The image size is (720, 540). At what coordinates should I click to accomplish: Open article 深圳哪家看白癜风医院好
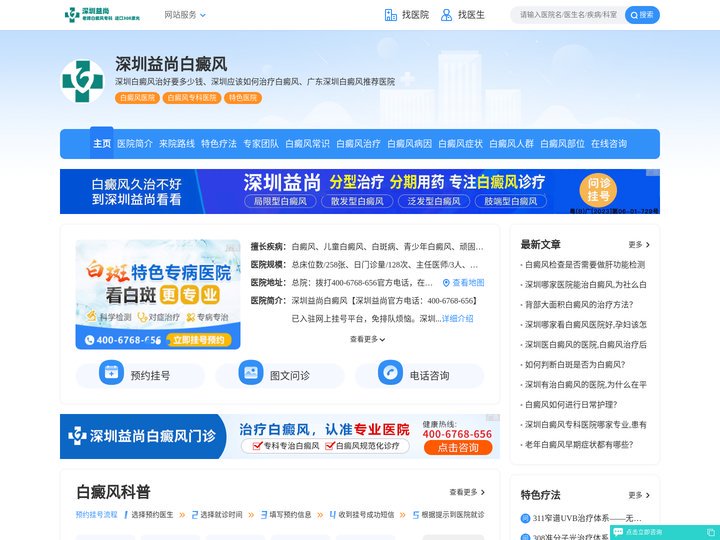point(584,325)
